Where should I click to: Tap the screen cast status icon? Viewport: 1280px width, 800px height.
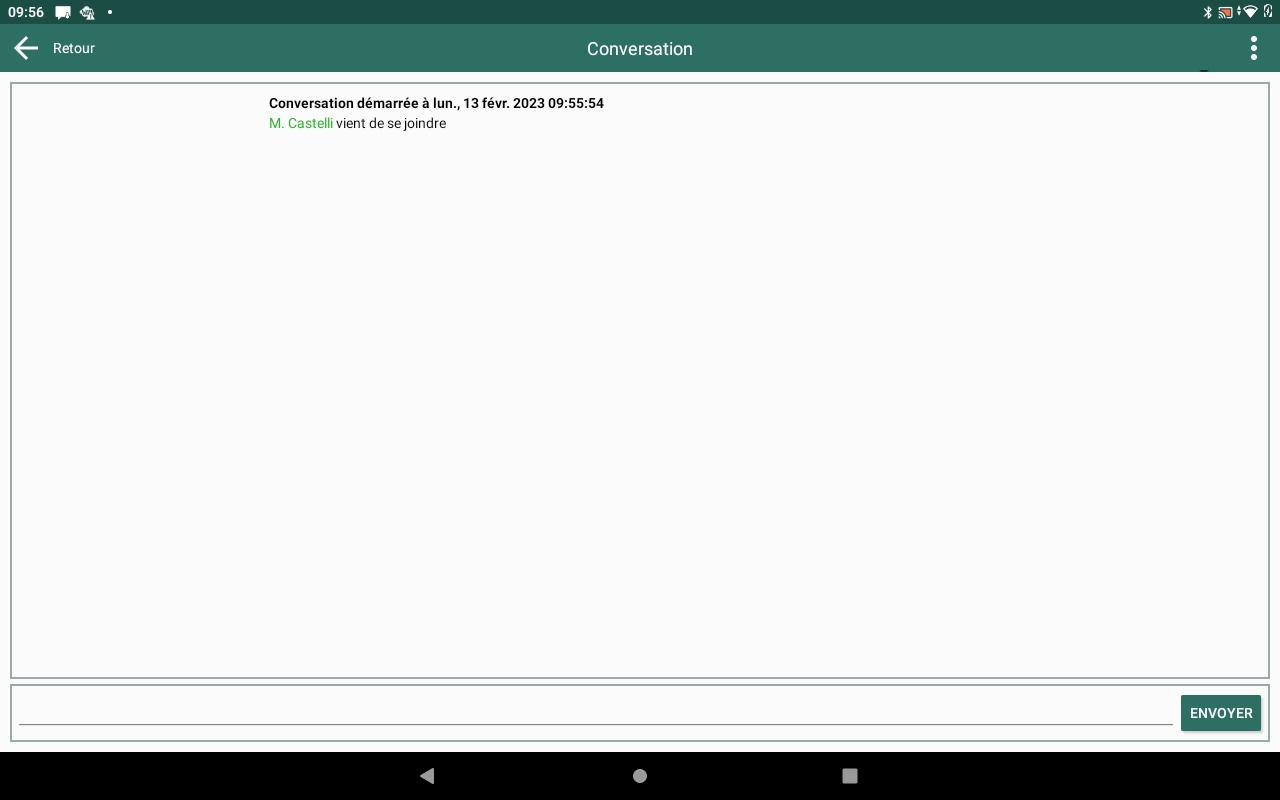pos(1225,12)
